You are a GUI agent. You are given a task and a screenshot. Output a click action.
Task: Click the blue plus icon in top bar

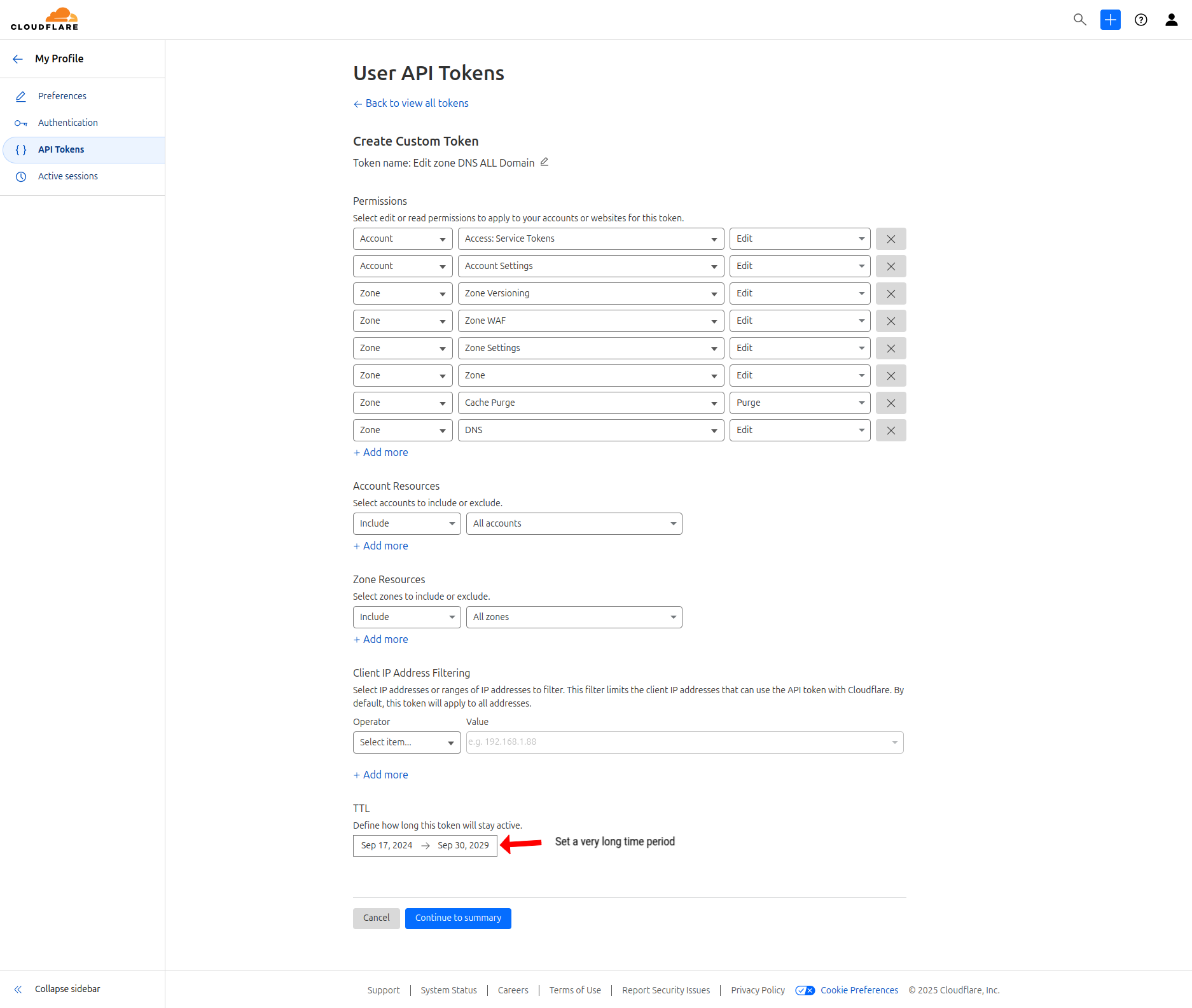tap(1110, 20)
